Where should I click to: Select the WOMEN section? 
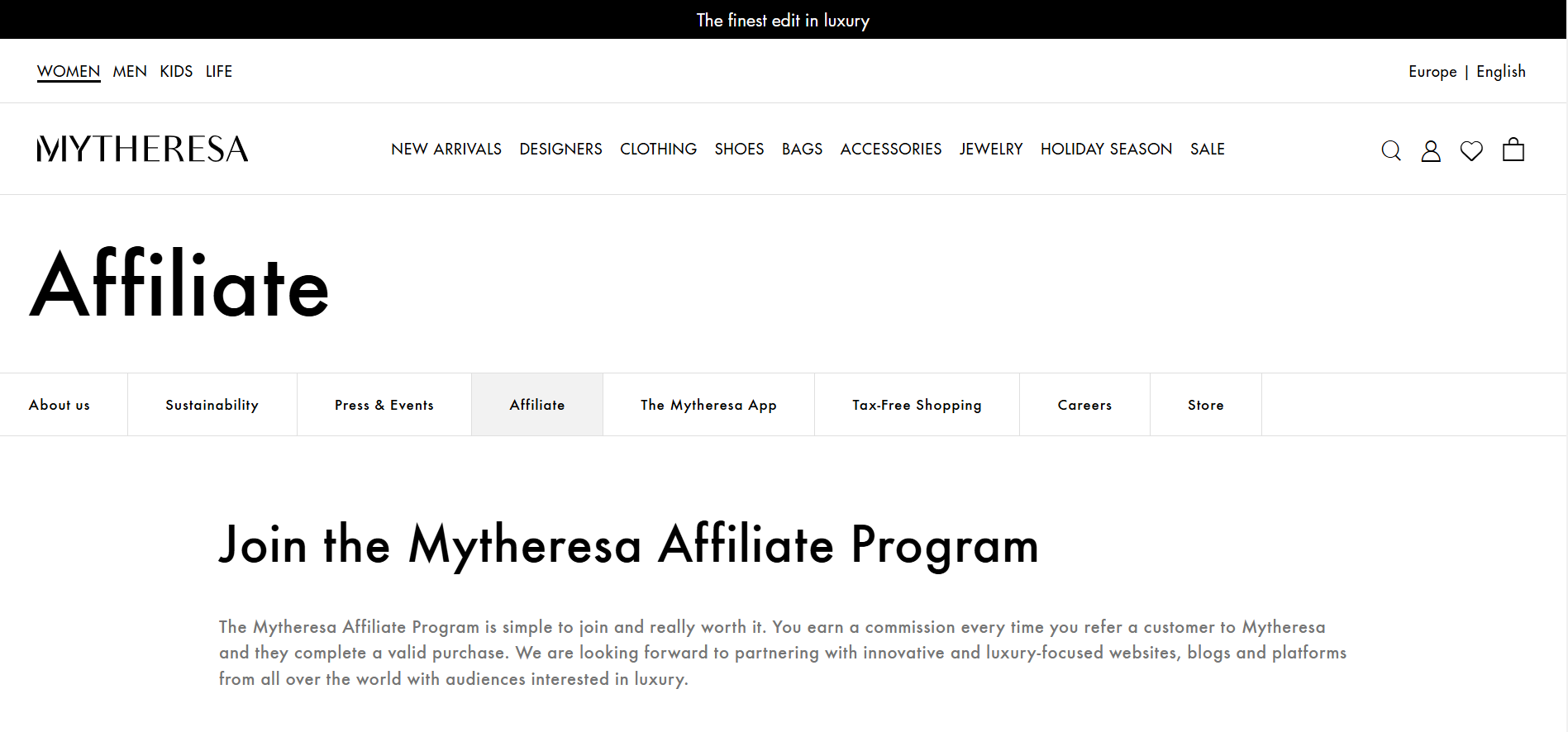pyautogui.click(x=69, y=71)
